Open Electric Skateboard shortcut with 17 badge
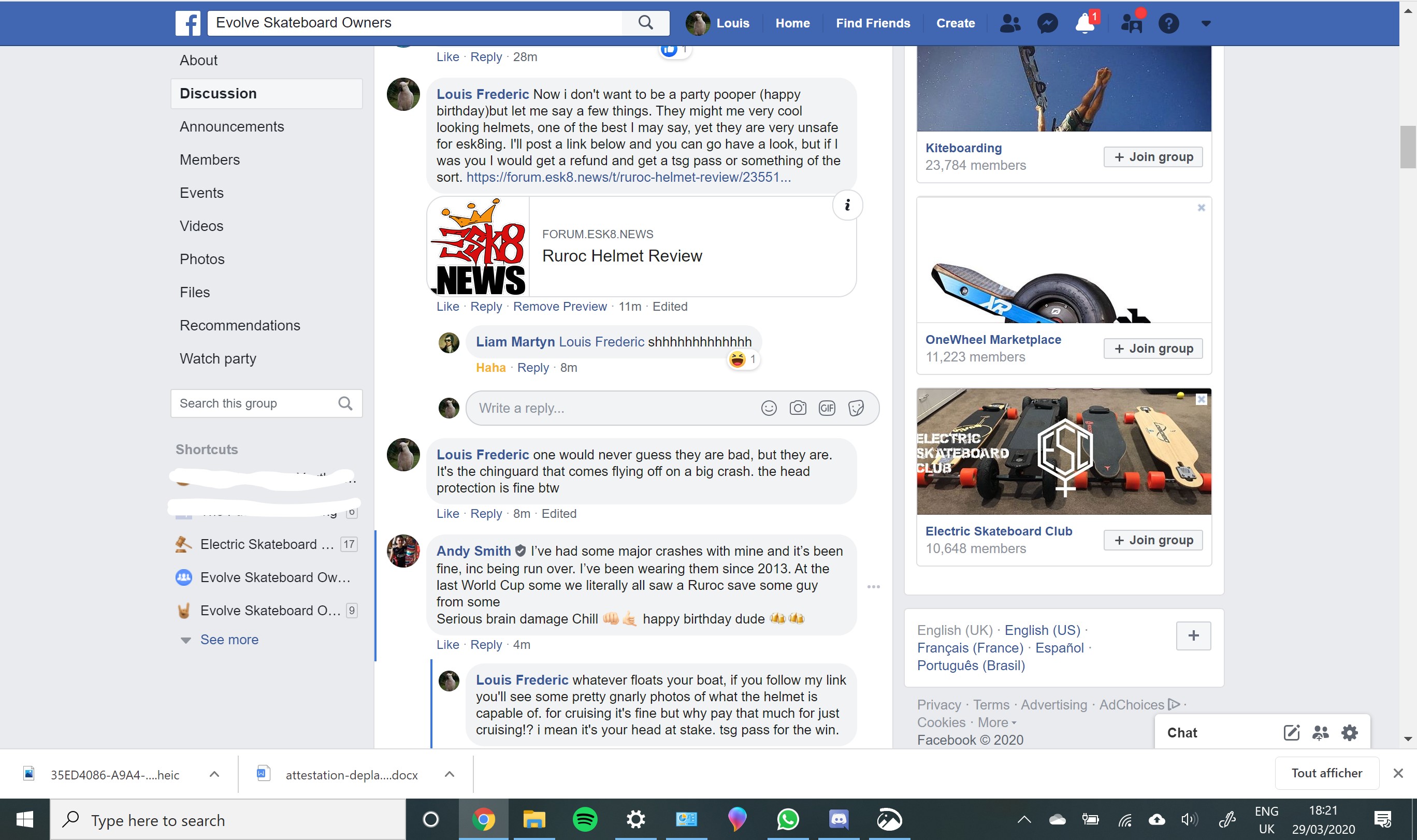 click(x=267, y=544)
